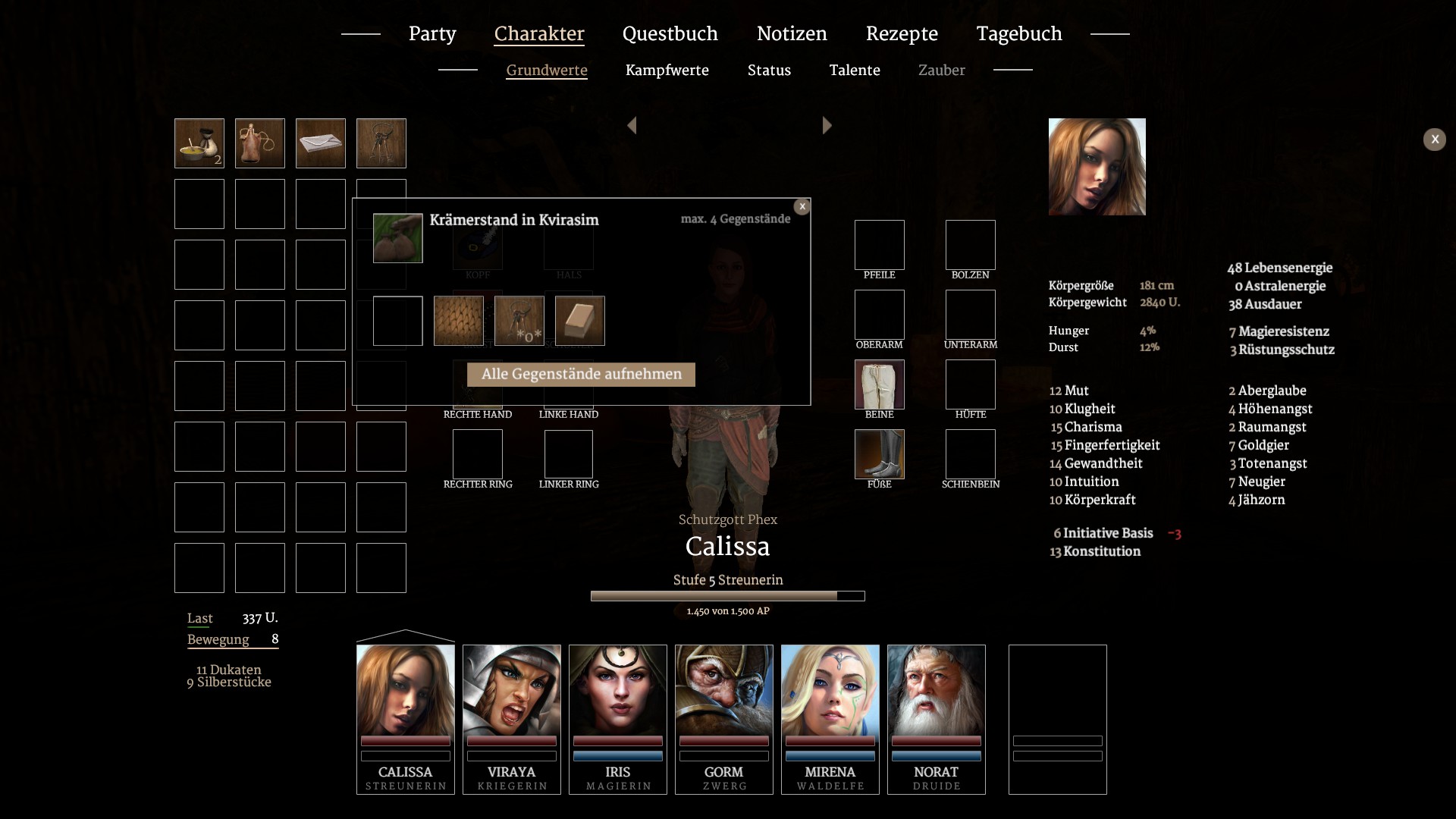Image resolution: width=1456 pixels, height=819 pixels.
Task: Select Iris the Magierin portrait
Action: [x=618, y=719]
